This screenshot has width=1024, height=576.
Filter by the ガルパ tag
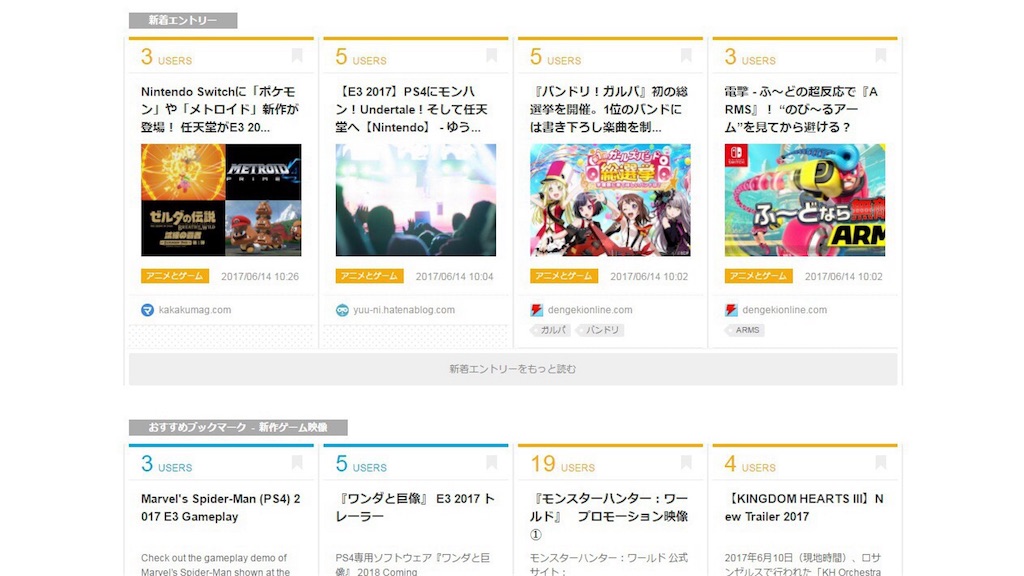(x=552, y=330)
